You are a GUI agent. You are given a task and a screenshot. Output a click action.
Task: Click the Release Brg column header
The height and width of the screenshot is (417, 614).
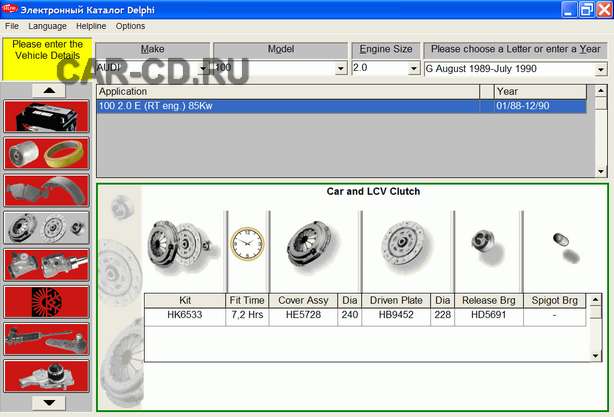(489, 300)
